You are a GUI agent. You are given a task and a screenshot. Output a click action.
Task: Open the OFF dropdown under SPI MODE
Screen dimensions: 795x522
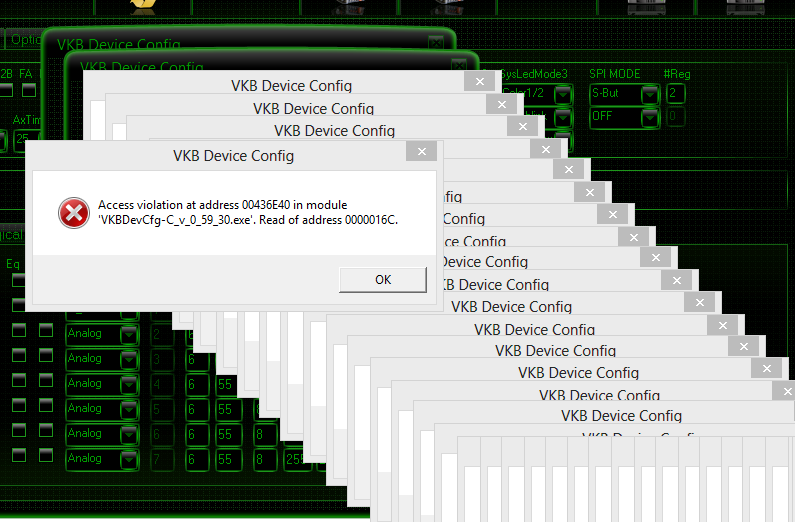tap(649, 118)
